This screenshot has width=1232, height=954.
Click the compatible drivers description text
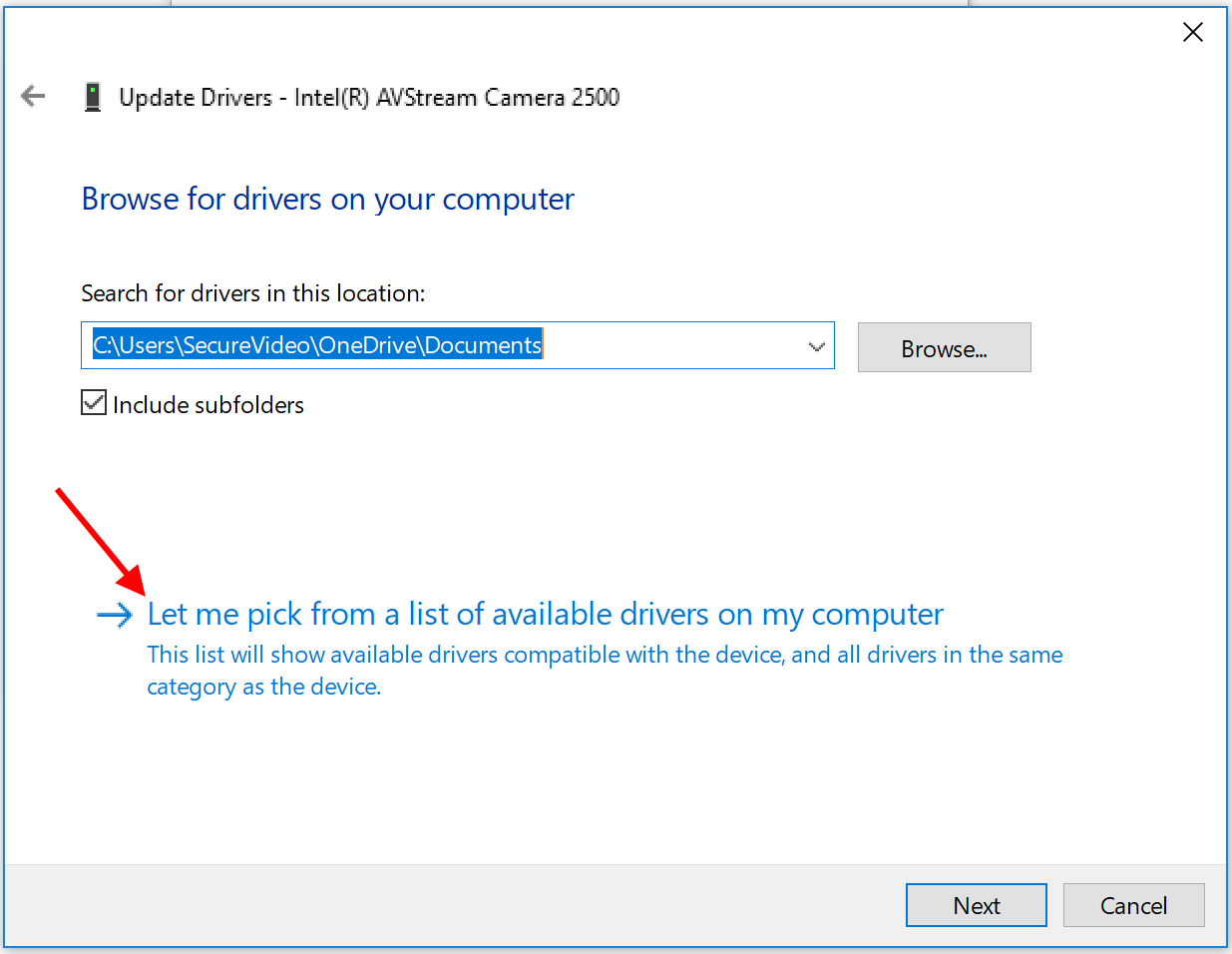(x=604, y=656)
